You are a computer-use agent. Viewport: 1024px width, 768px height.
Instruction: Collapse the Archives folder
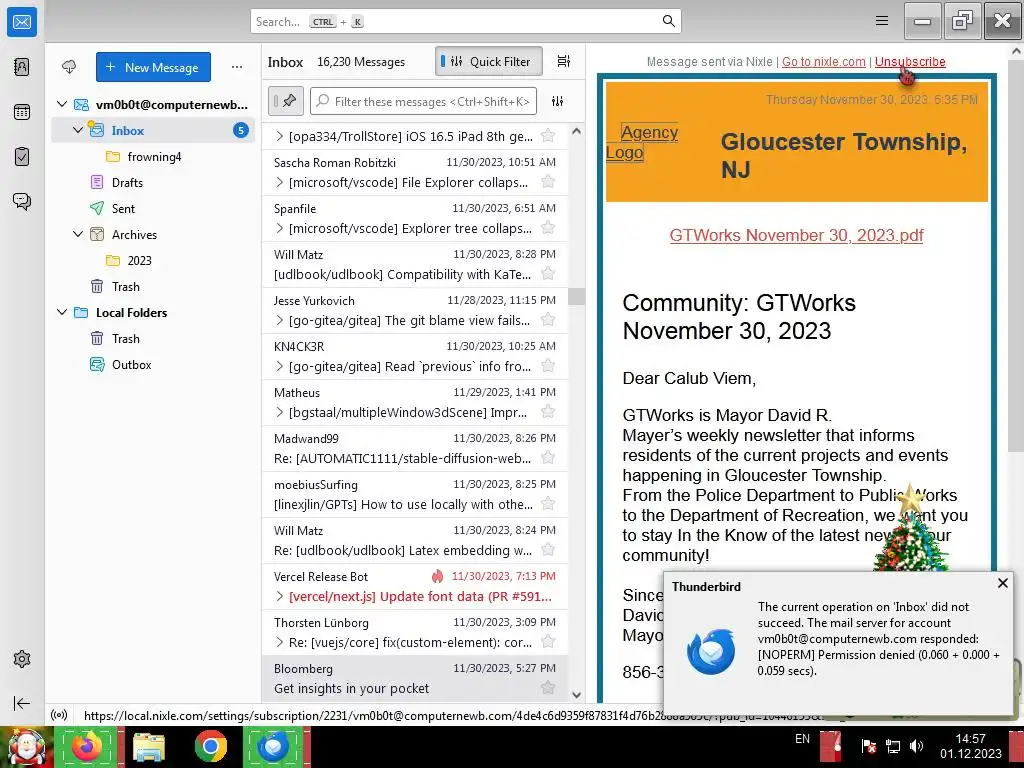click(78, 234)
